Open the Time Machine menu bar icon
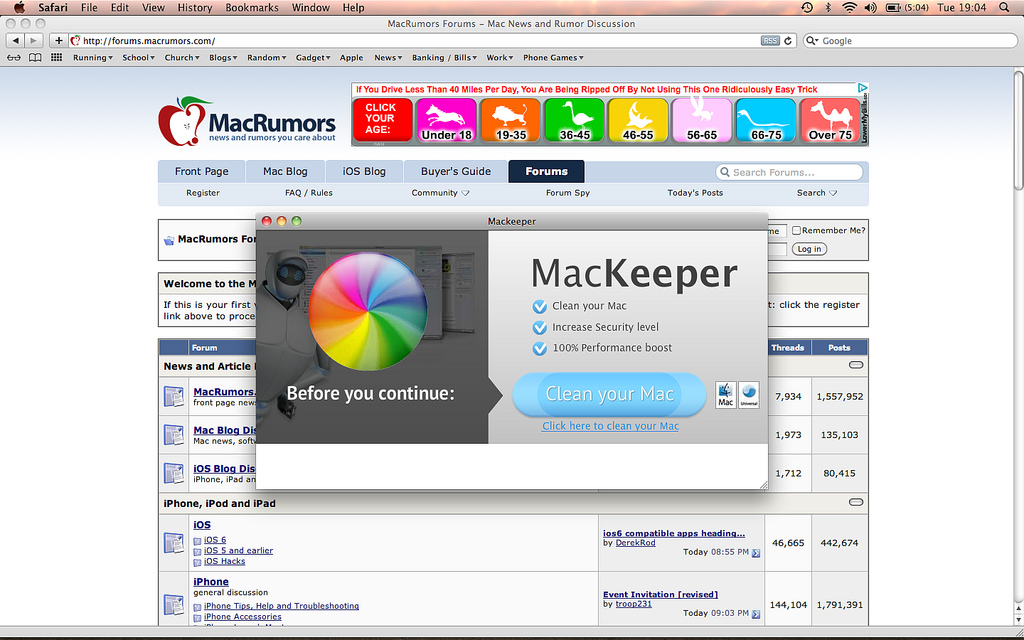Viewport: 1024px width, 640px height. [x=807, y=7]
